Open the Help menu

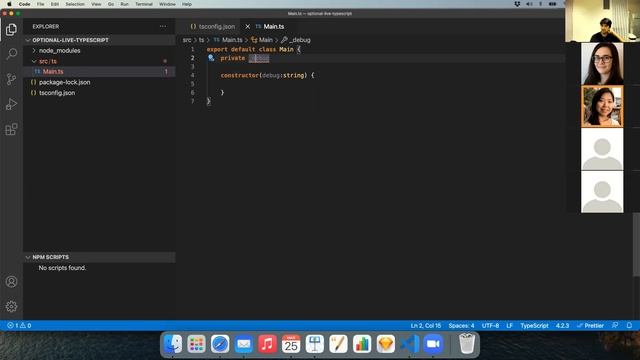pos(187,4)
